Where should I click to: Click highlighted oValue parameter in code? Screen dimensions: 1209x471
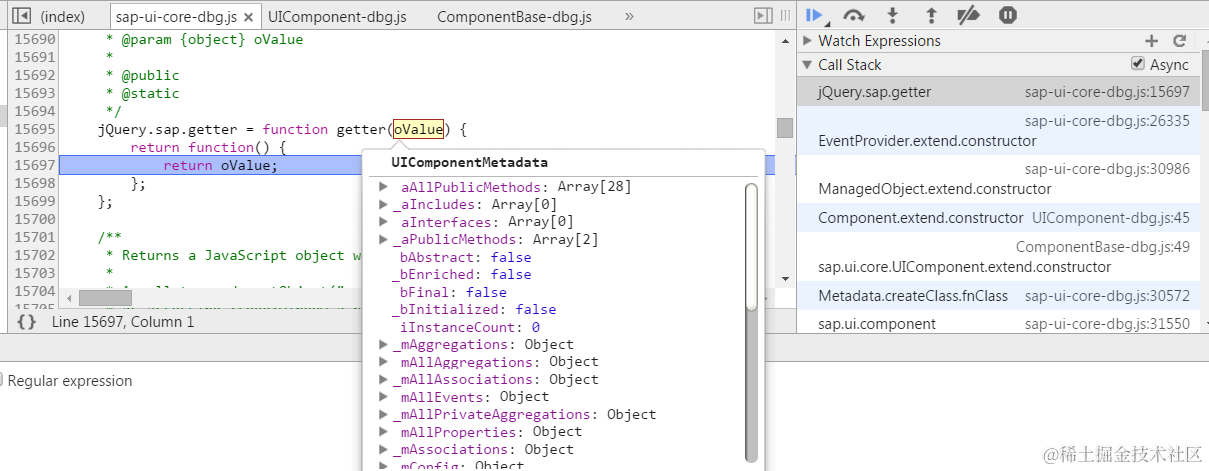pyautogui.click(x=418, y=129)
